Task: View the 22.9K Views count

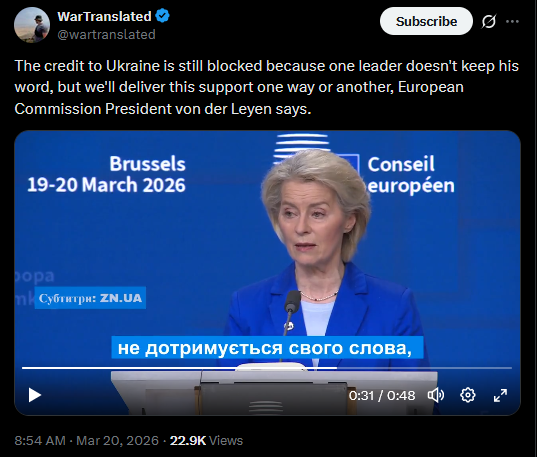Action: (x=206, y=440)
